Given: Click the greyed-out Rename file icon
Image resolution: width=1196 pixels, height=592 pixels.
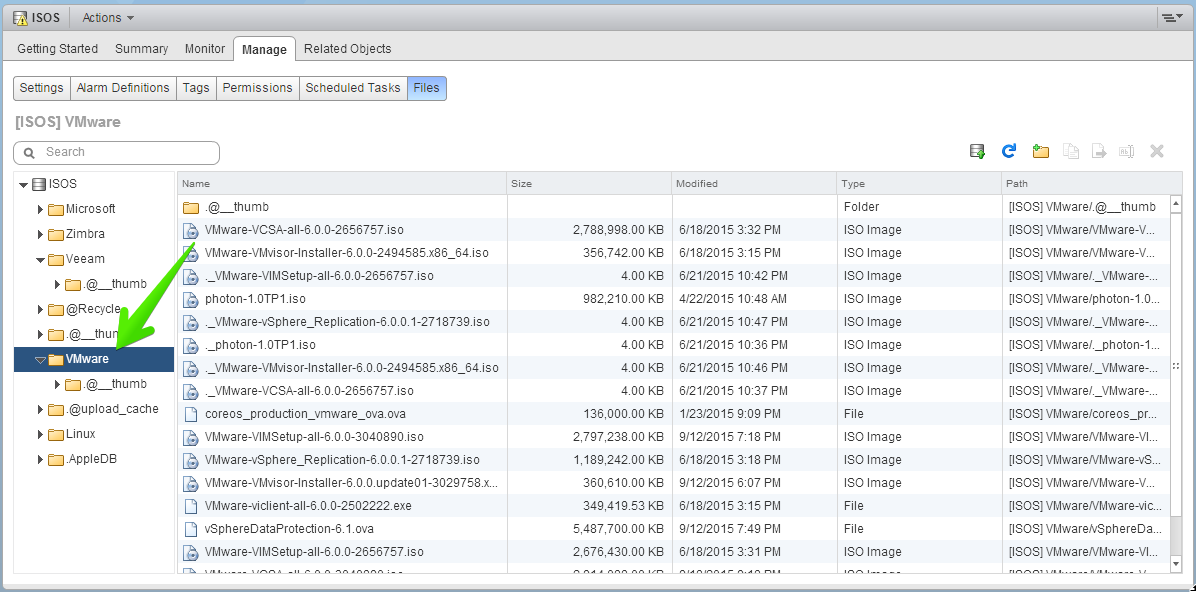Looking at the screenshot, I should (1127, 151).
